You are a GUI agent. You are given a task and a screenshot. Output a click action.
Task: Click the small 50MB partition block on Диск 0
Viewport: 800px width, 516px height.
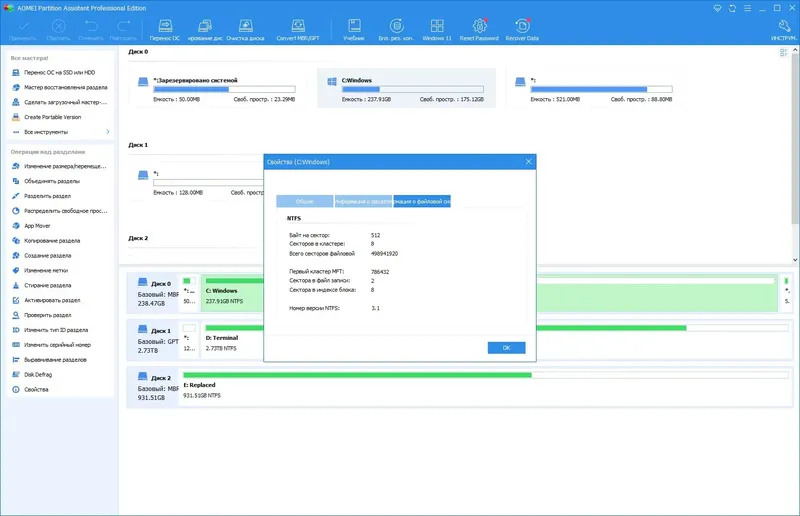click(x=190, y=292)
